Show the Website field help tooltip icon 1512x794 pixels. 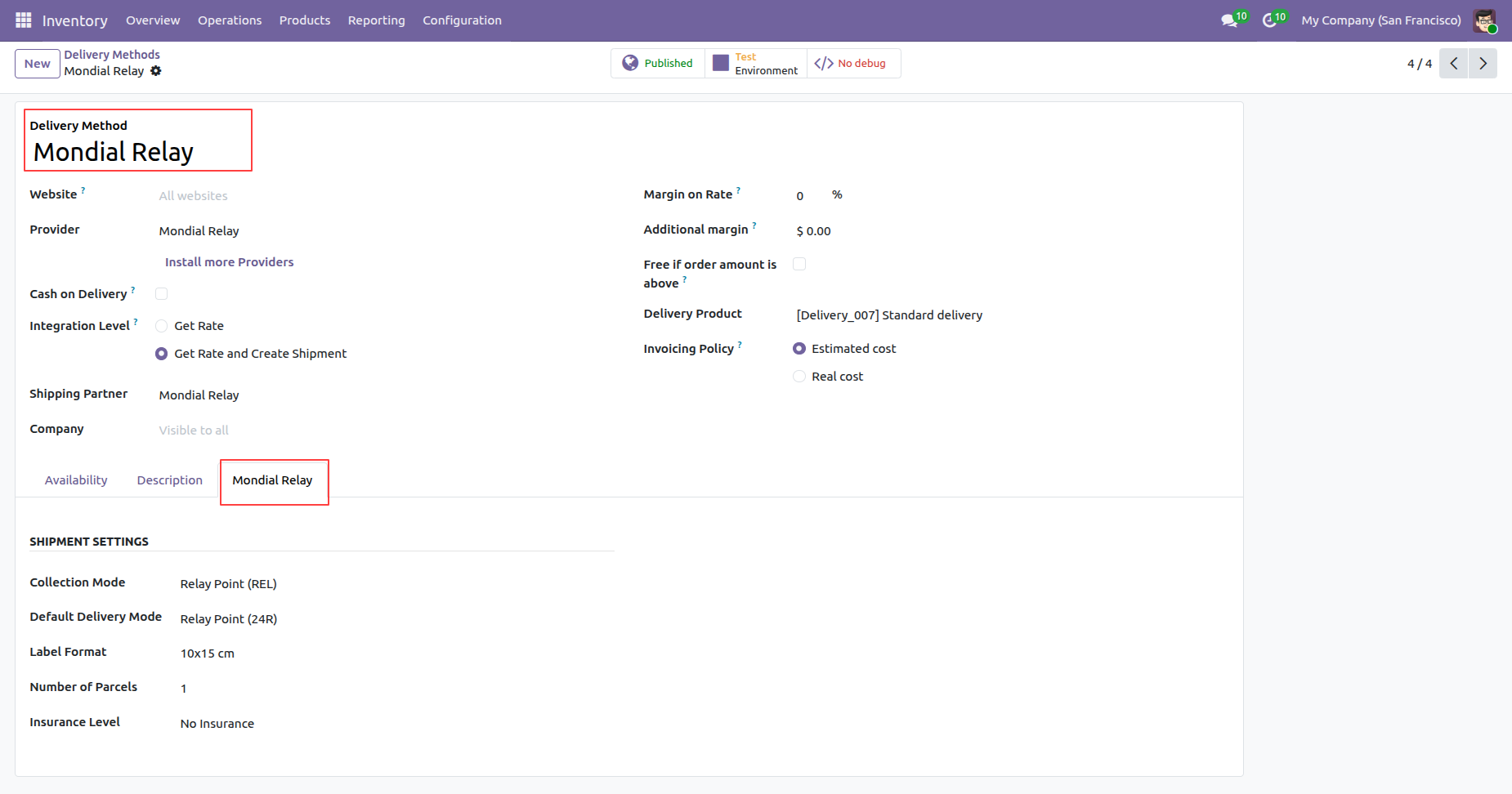tap(83, 190)
